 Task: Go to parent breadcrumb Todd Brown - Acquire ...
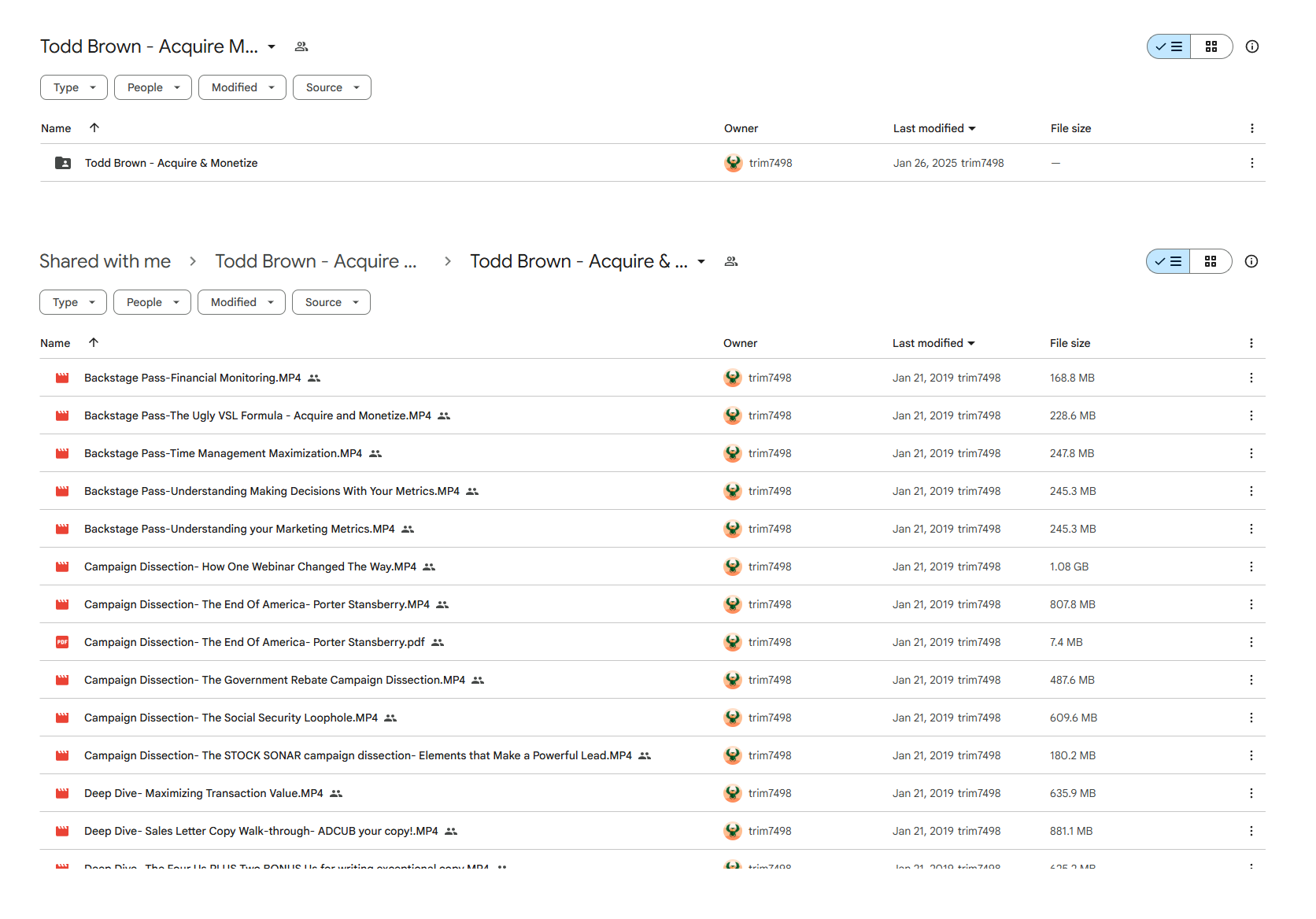316,261
